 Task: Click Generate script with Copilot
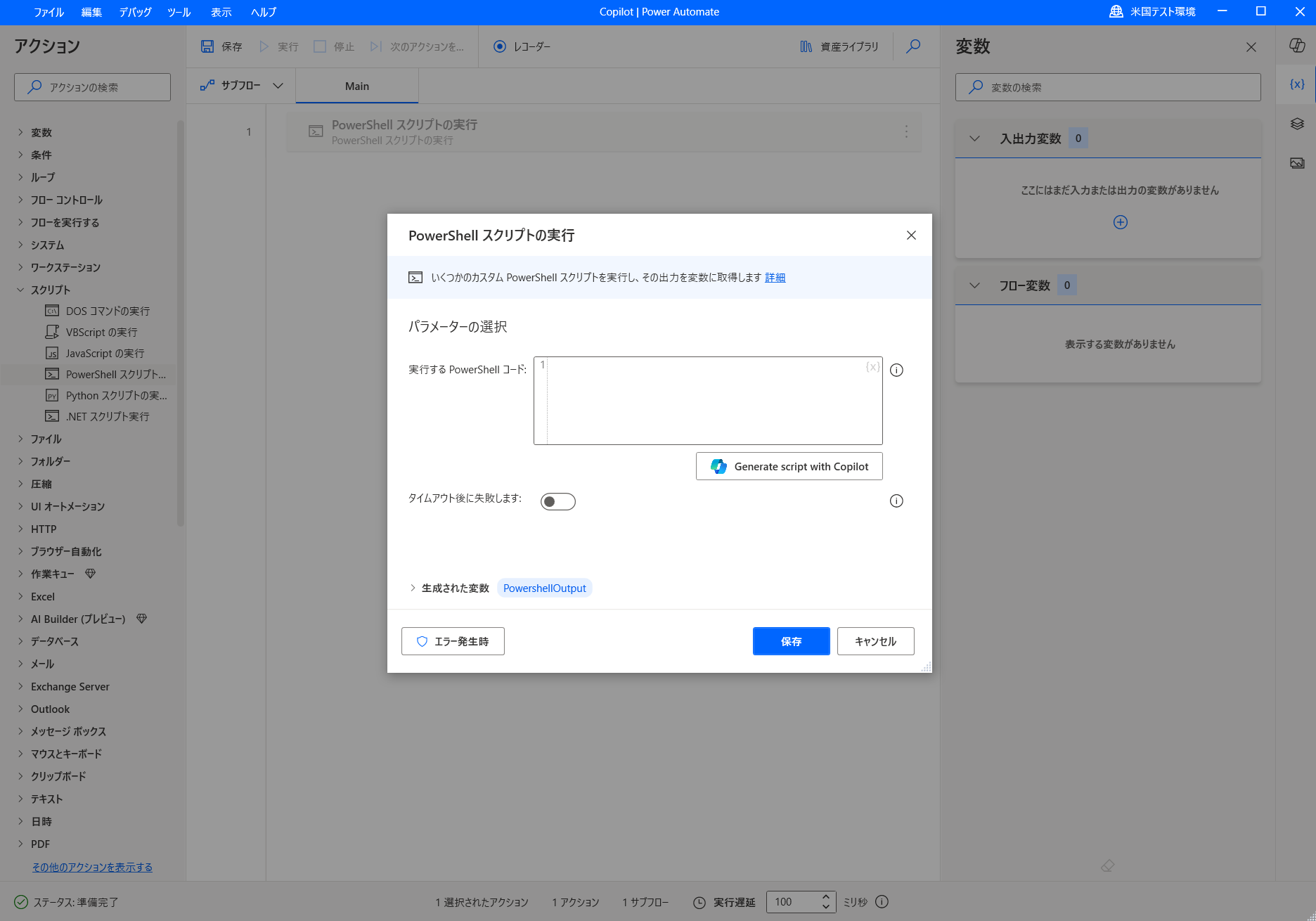pos(789,466)
